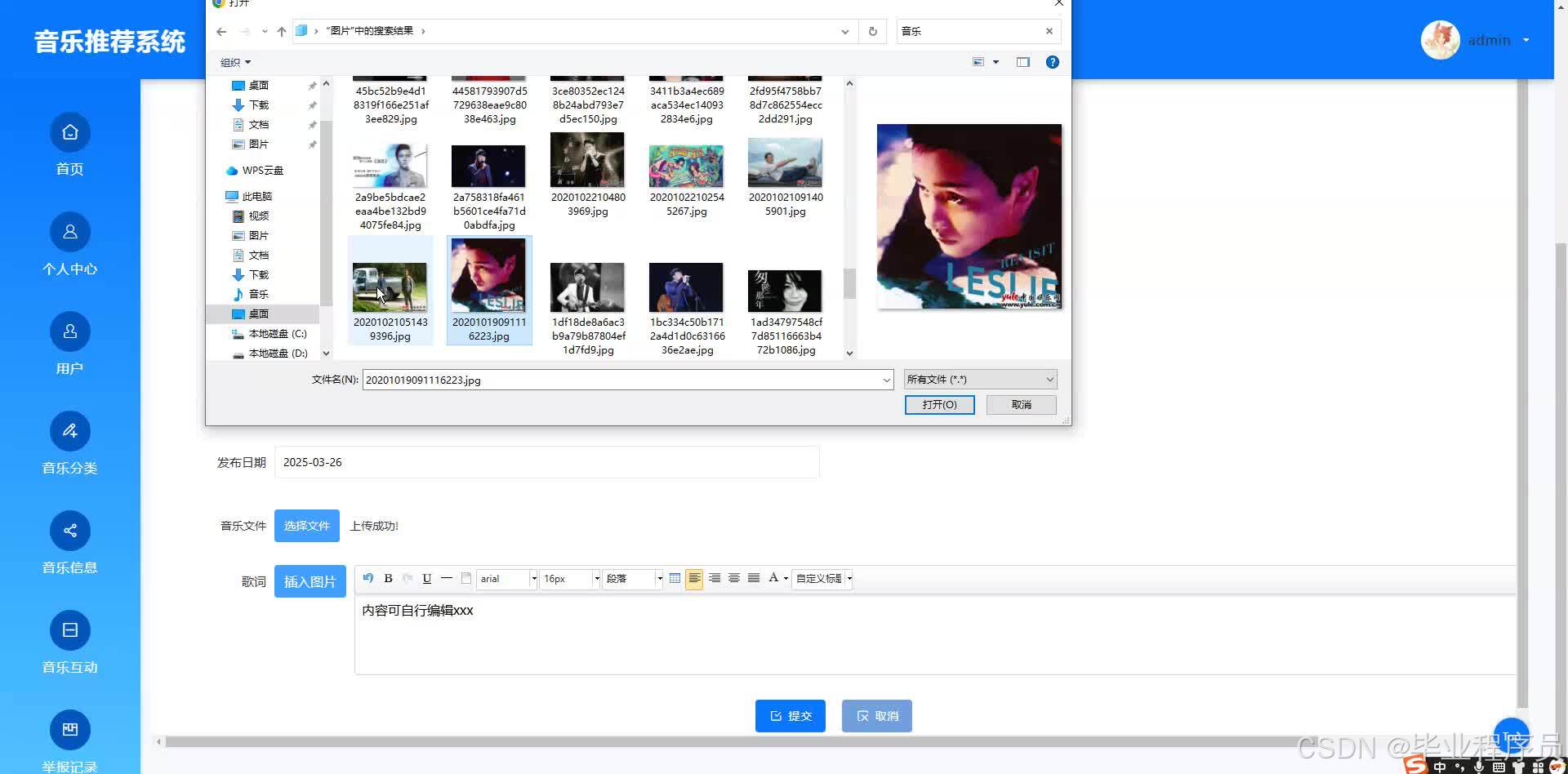Viewport: 1568px width, 774px height.
Task: Go back in the file dialog
Action: point(221,31)
